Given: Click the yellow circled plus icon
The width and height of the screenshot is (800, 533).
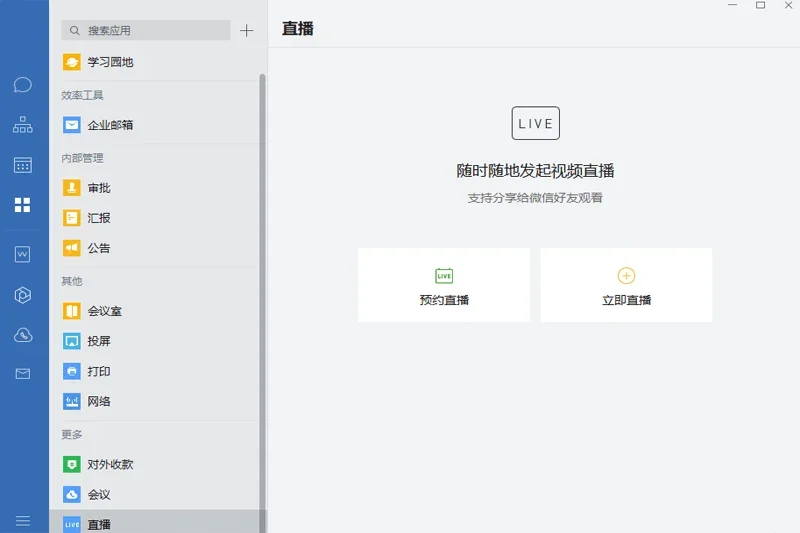Looking at the screenshot, I should click(x=626, y=275).
